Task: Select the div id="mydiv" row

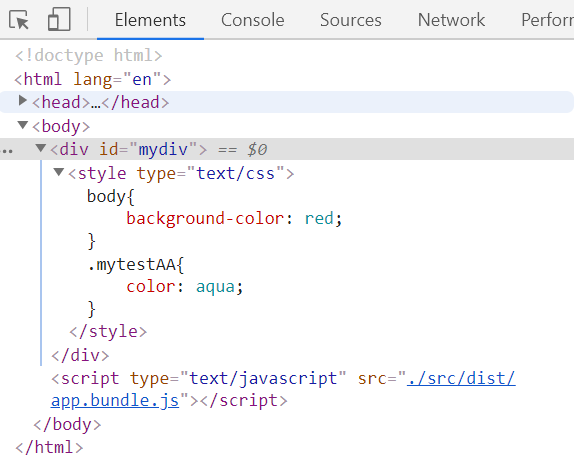Action: coord(287,149)
